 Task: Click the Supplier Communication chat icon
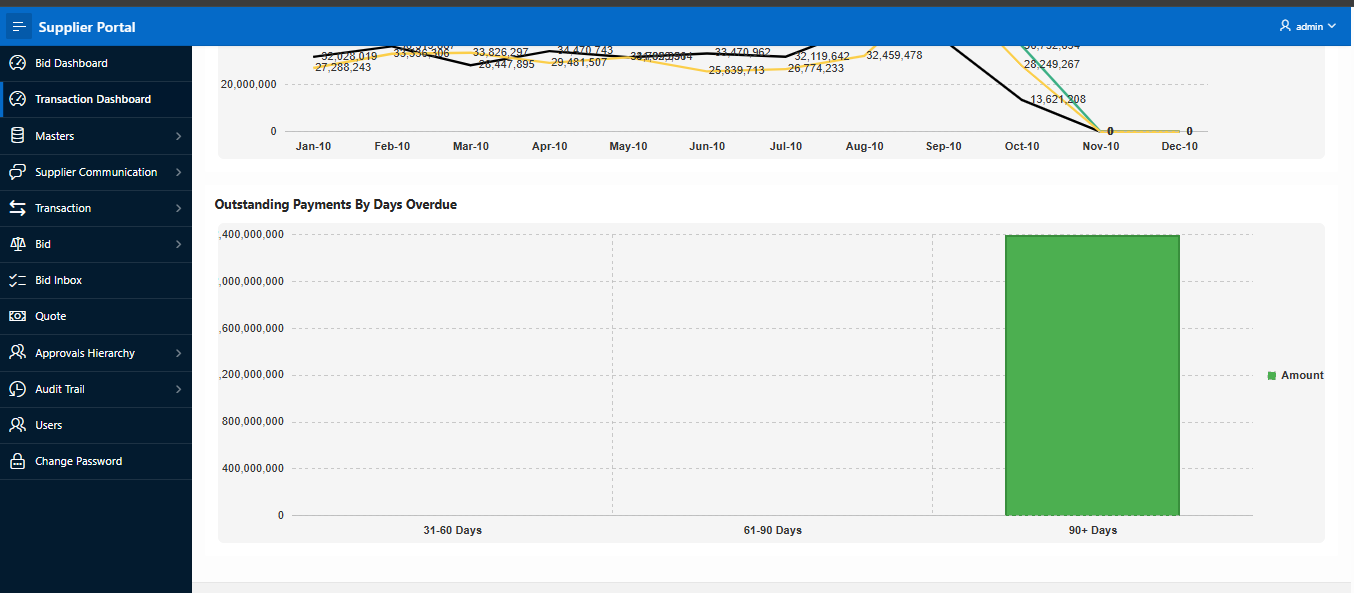click(x=17, y=172)
